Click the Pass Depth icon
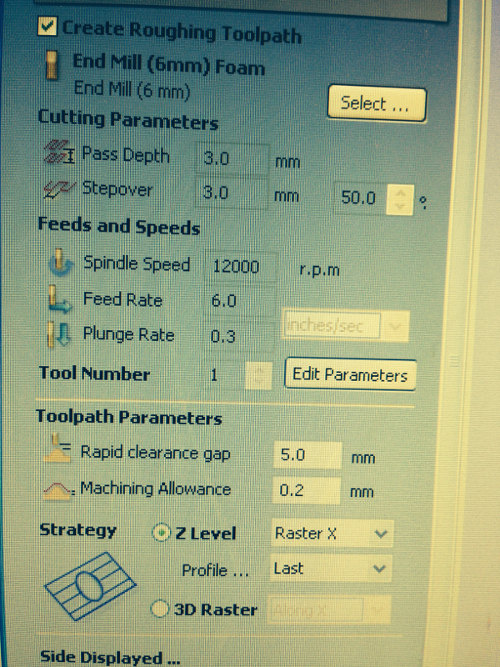 coord(59,153)
